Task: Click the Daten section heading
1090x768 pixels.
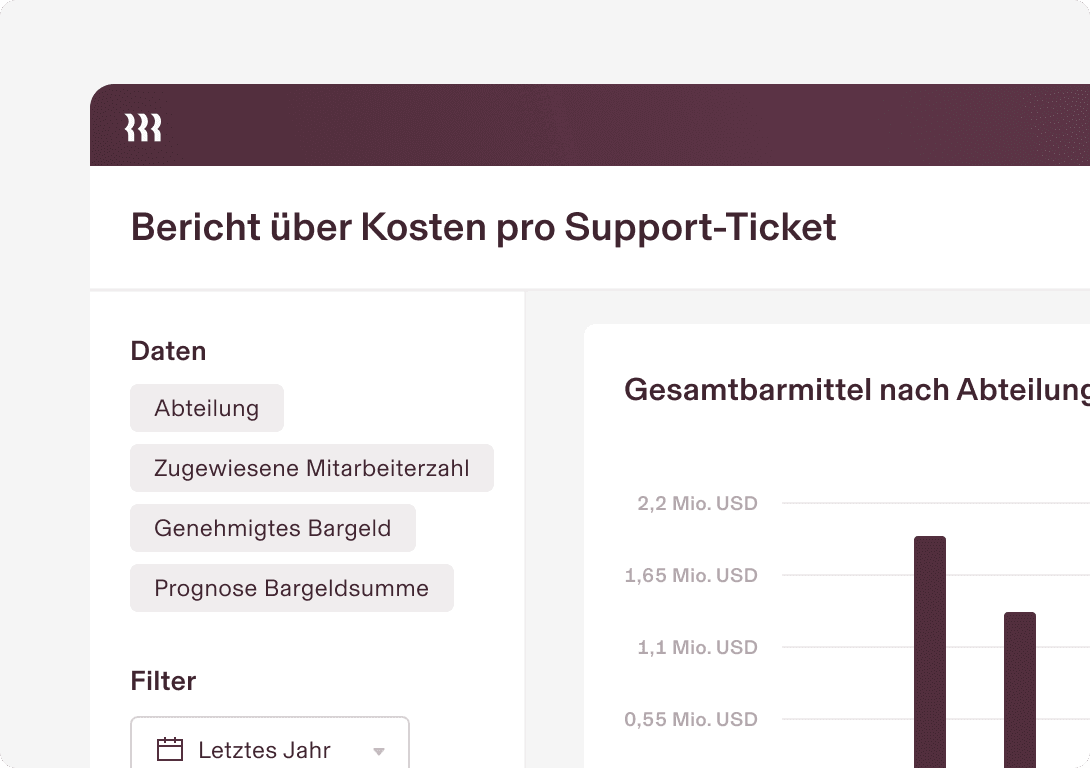Action: pyautogui.click(x=168, y=351)
